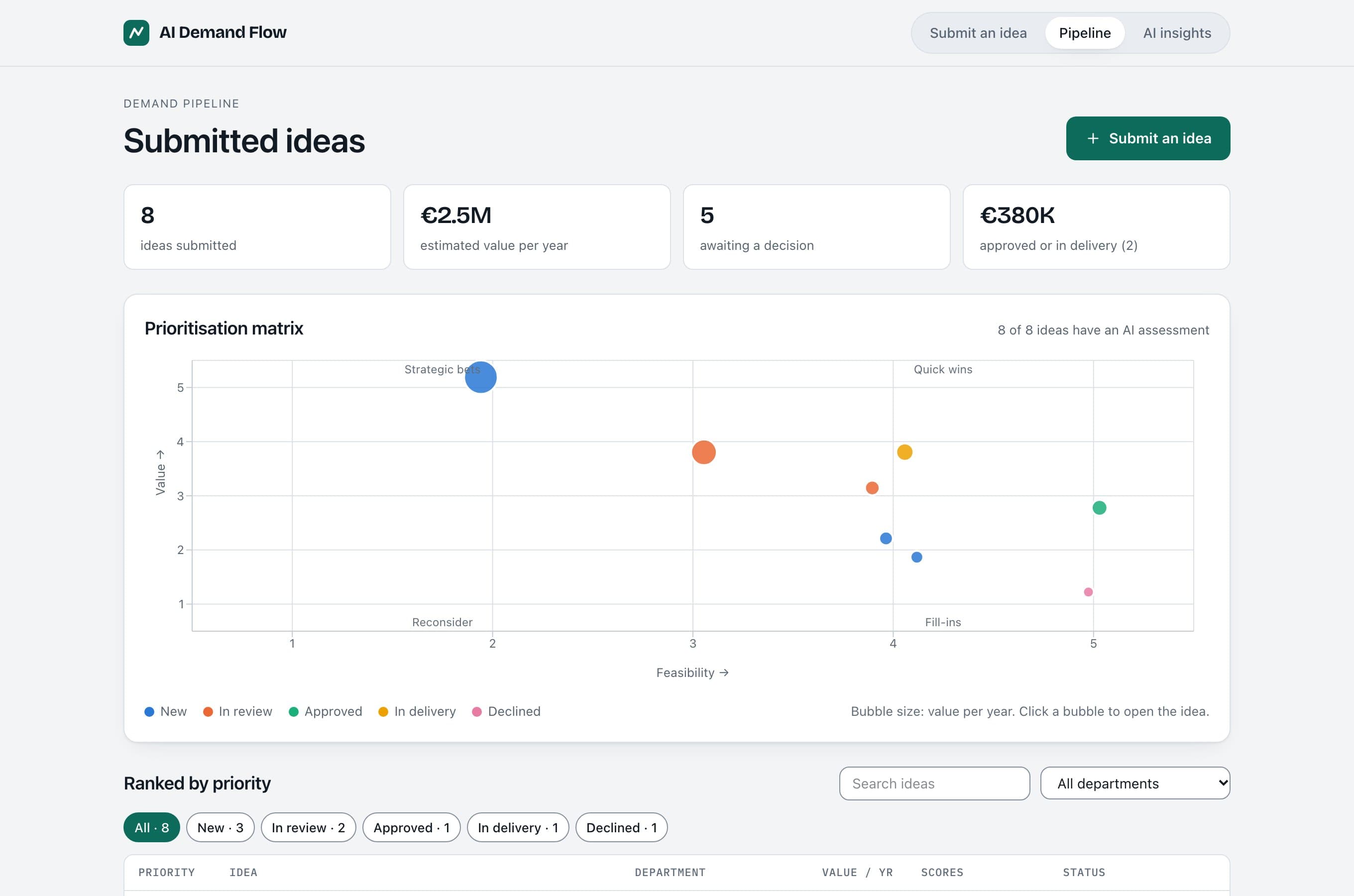Click the €2.5M estimated value card
The width and height of the screenshot is (1354, 896).
pyautogui.click(x=537, y=227)
